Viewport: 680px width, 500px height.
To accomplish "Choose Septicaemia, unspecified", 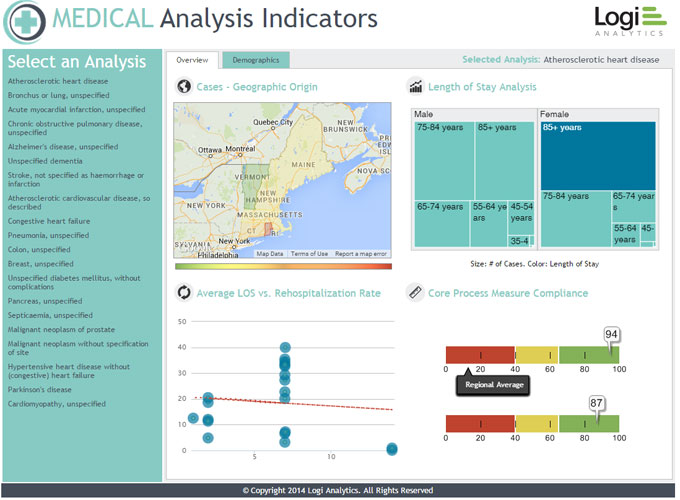I will [x=50, y=315].
